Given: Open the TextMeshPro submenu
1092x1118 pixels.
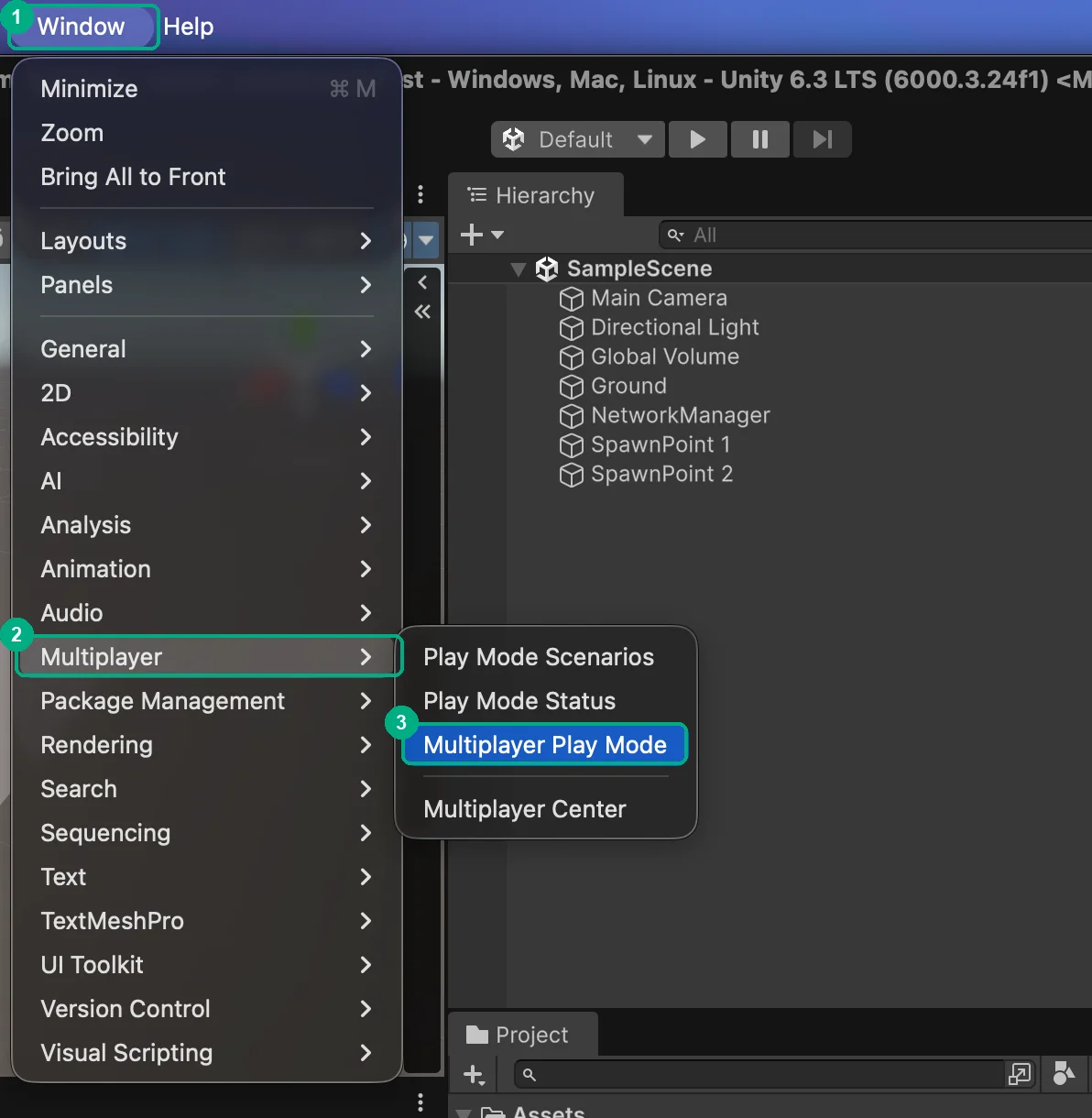Looking at the screenshot, I should [207, 921].
